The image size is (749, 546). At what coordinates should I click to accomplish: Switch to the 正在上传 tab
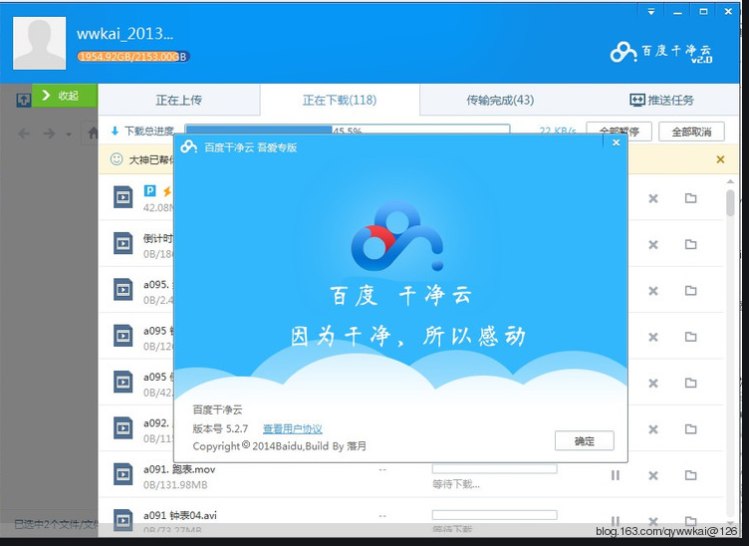[x=179, y=100]
